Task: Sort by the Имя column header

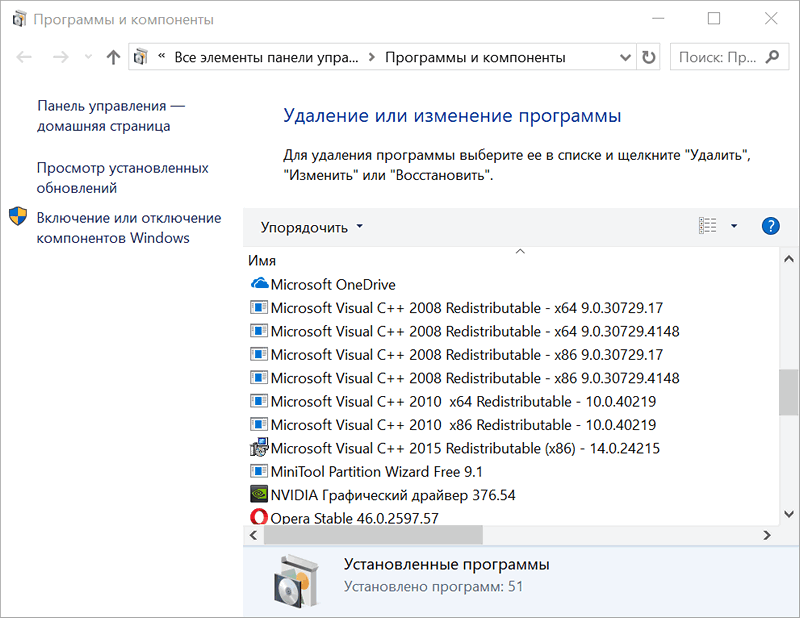Action: click(262, 261)
